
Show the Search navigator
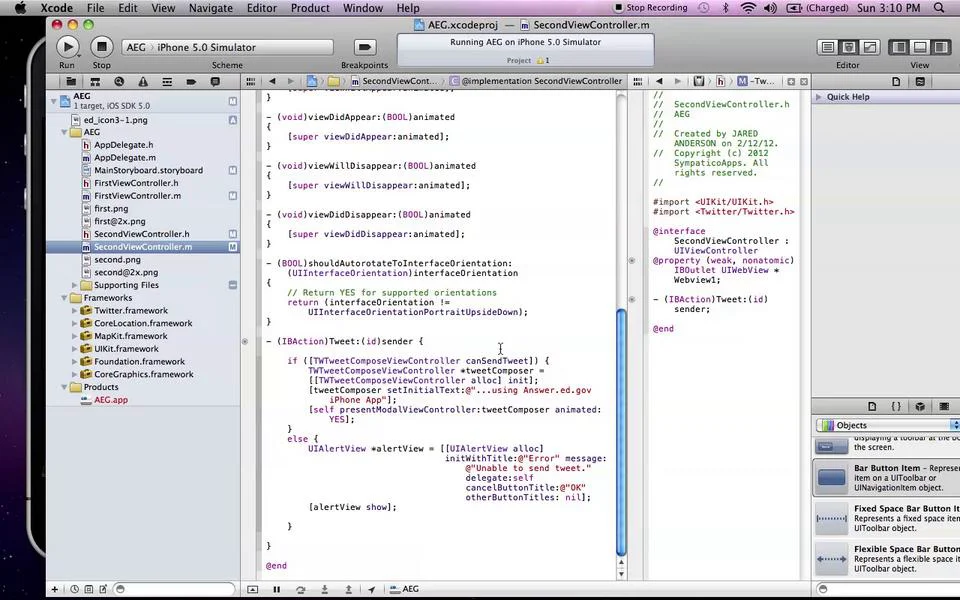tap(119, 81)
